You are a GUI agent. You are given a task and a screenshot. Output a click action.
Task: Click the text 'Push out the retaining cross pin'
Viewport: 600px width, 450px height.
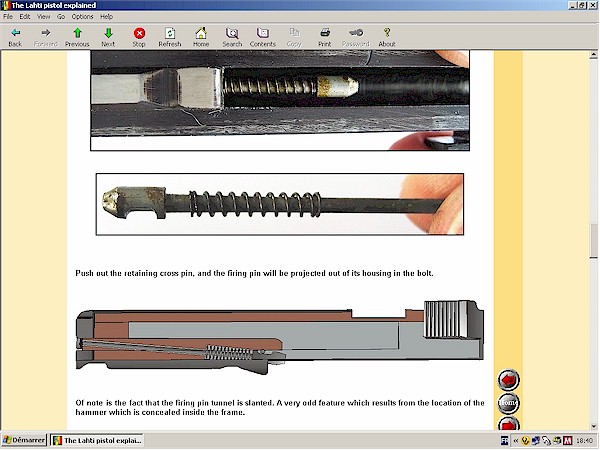[135, 273]
